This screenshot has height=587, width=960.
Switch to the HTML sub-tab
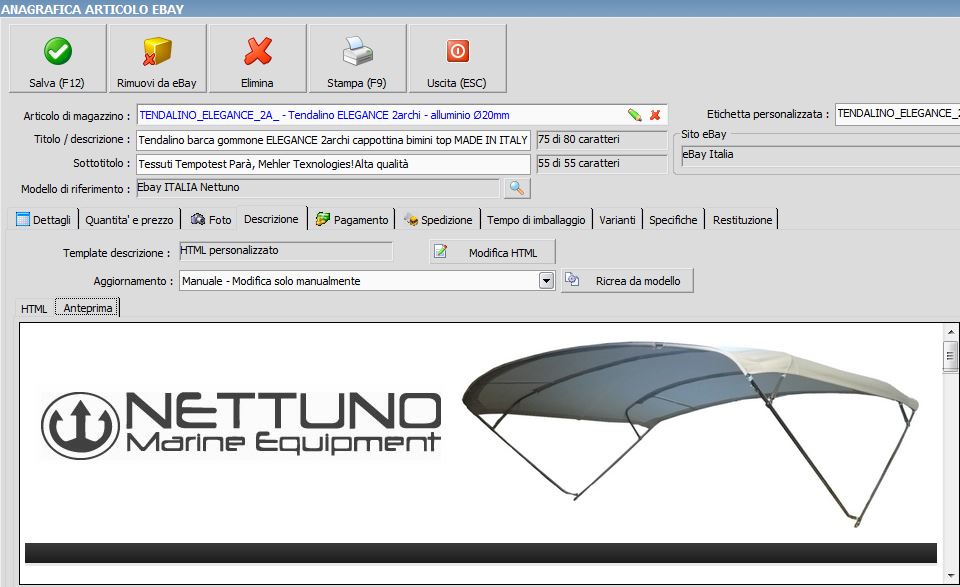34,308
